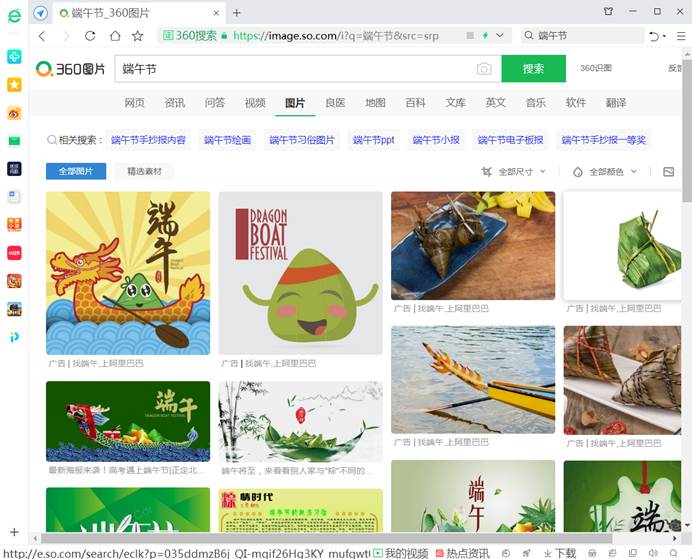Switch to the 视频 search tab

click(255, 103)
